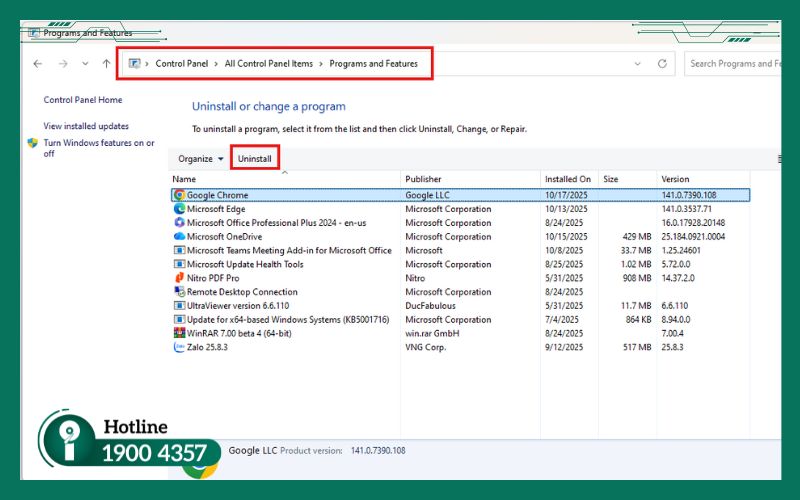Expand the address bar history dropdown
Viewport: 800px width, 500px height.
point(638,63)
